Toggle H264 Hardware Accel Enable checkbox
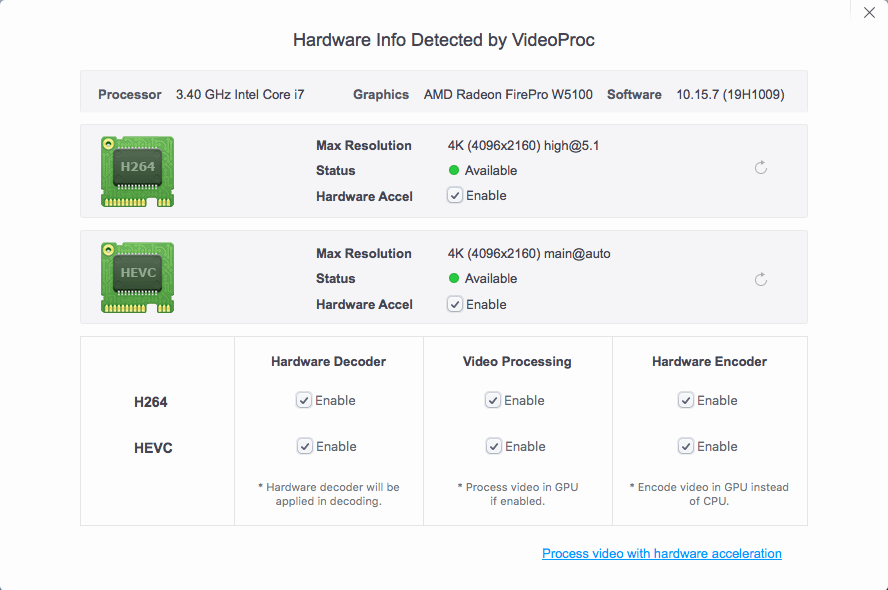The width and height of the screenshot is (888, 590). coord(455,196)
